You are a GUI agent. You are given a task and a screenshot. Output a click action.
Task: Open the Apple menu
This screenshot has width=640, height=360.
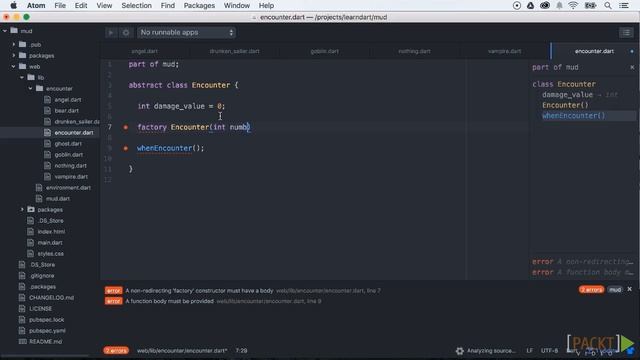pyautogui.click(x=13, y=6)
